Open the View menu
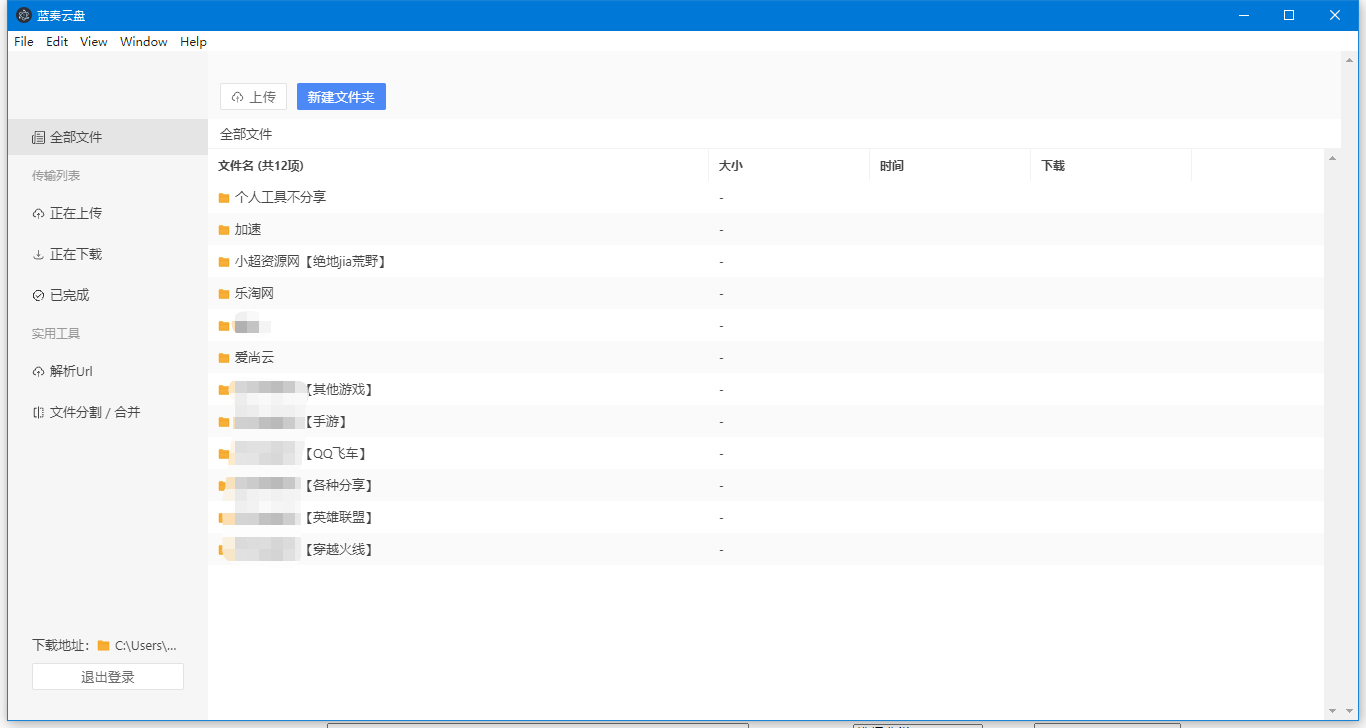This screenshot has height=728, width=1366. pyautogui.click(x=93, y=41)
